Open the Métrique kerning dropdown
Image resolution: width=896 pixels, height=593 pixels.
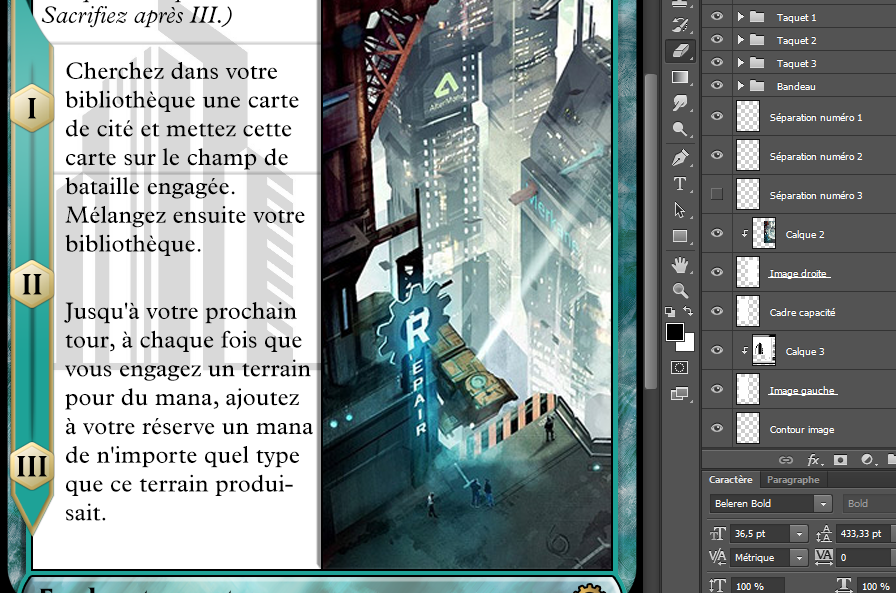pyautogui.click(x=799, y=557)
